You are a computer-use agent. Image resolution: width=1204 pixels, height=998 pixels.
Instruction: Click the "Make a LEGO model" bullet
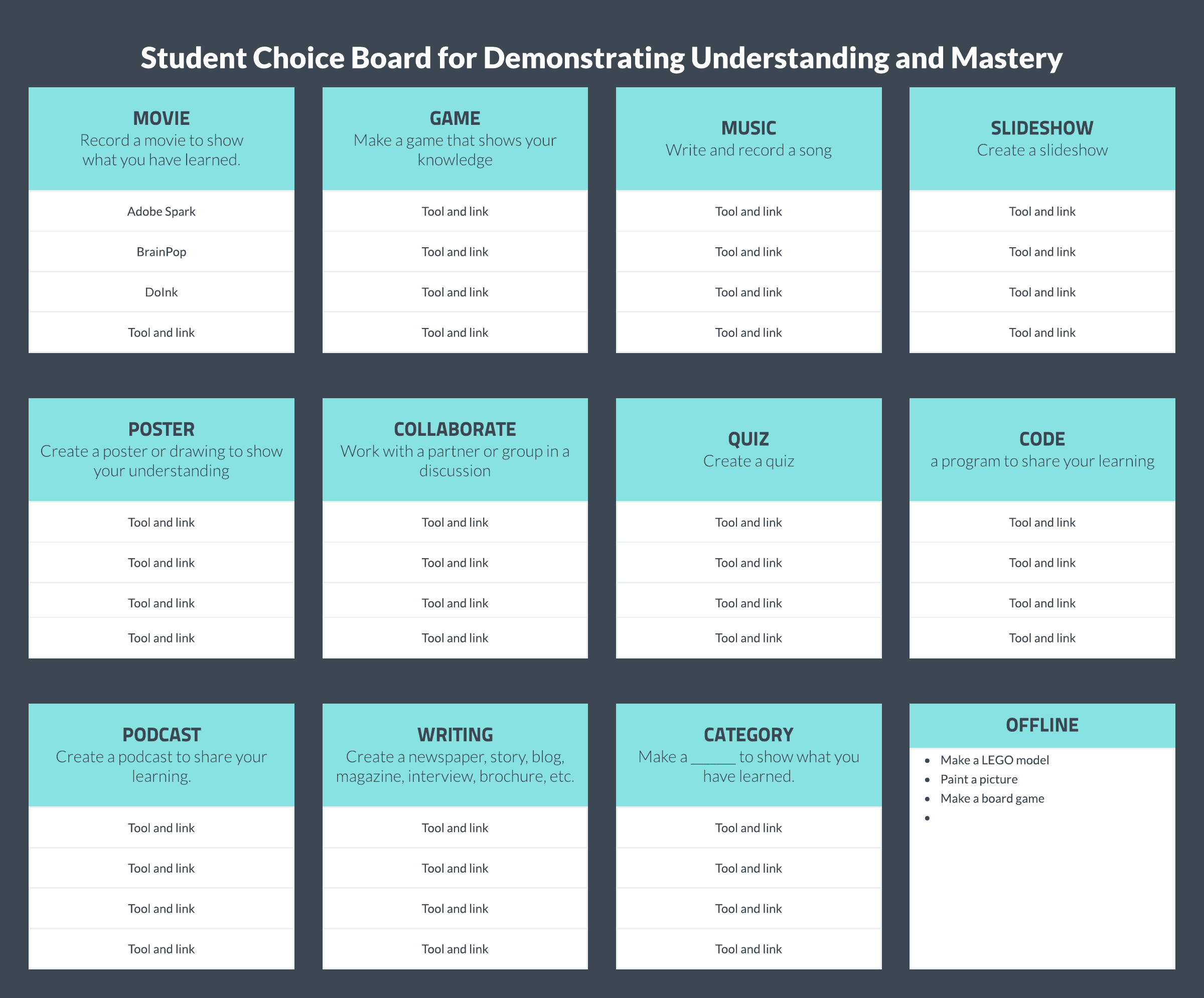(994, 760)
